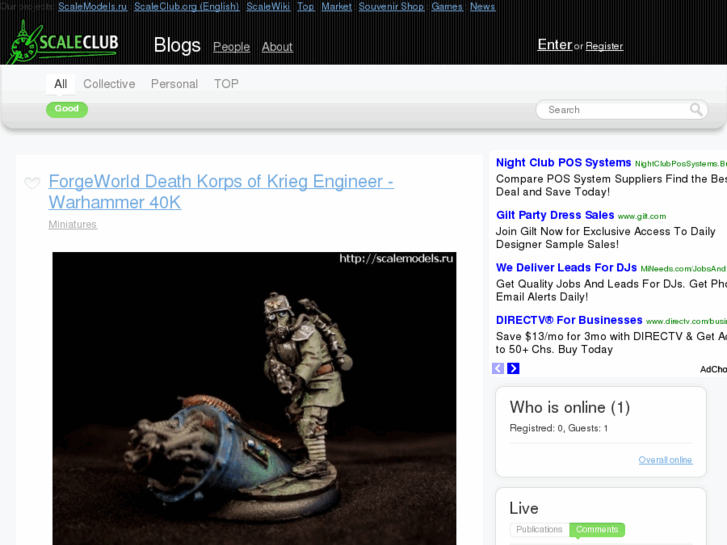This screenshot has height=545, width=727.
Task: Open the About page
Action: (x=277, y=47)
